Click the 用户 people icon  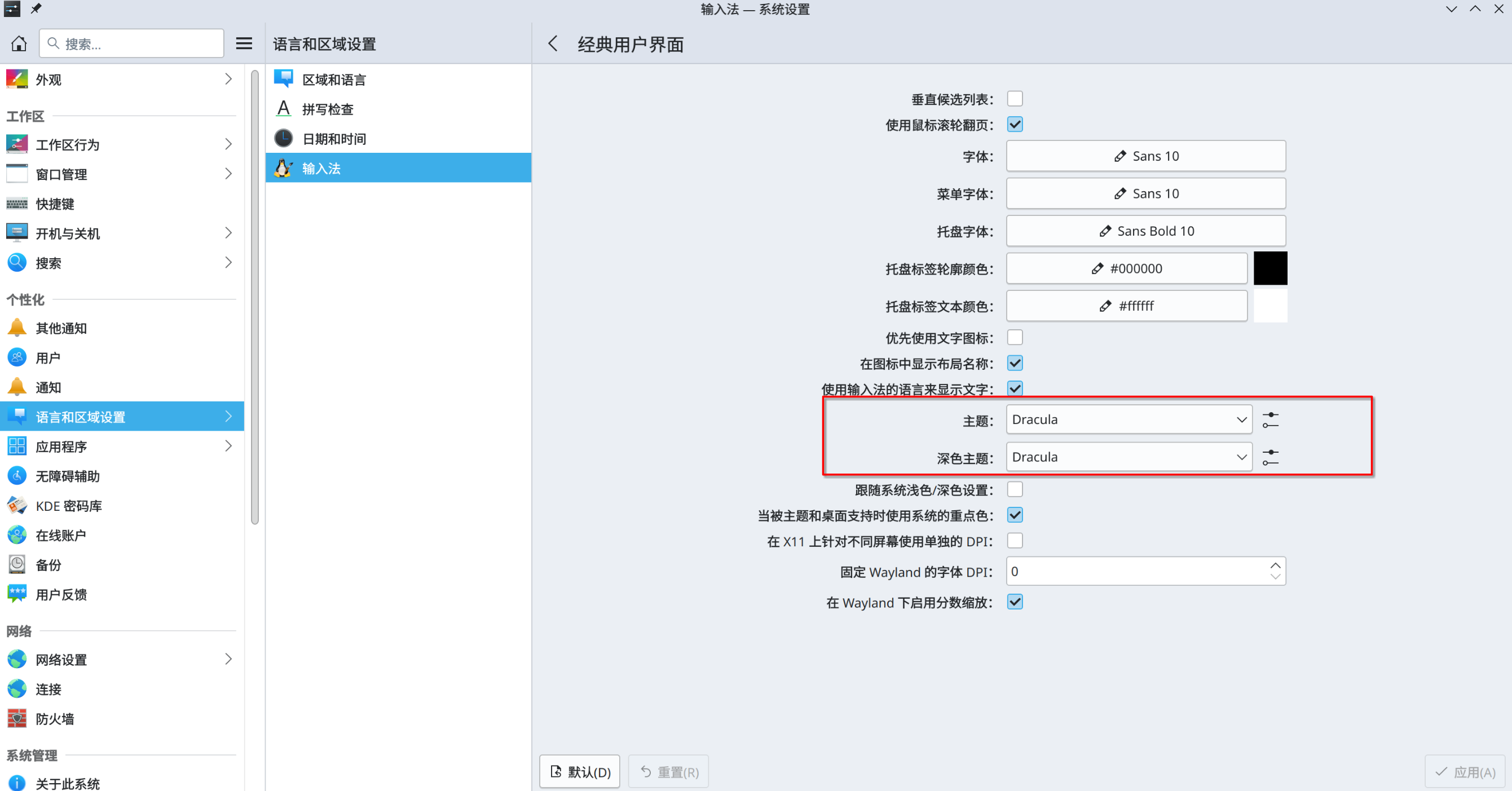17,357
